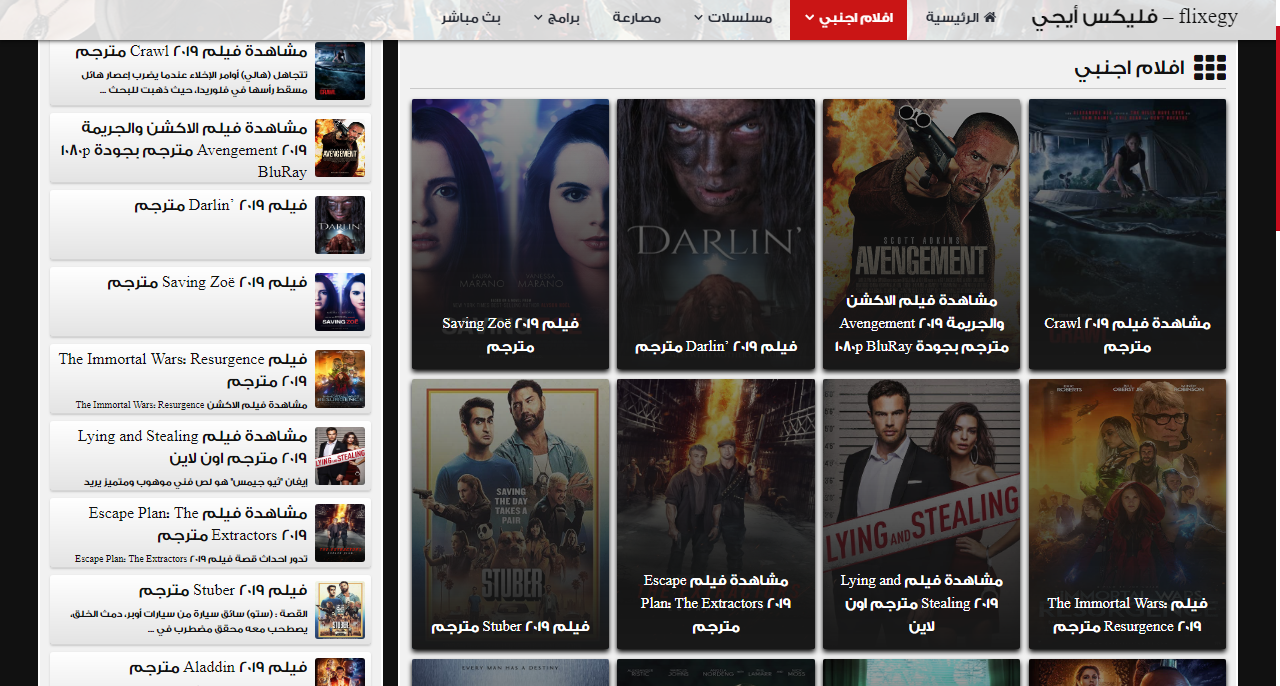This screenshot has width=1280, height=686.
Task: Open The Immortal Wars: Resurgence poster card
Action: pos(1127,514)
